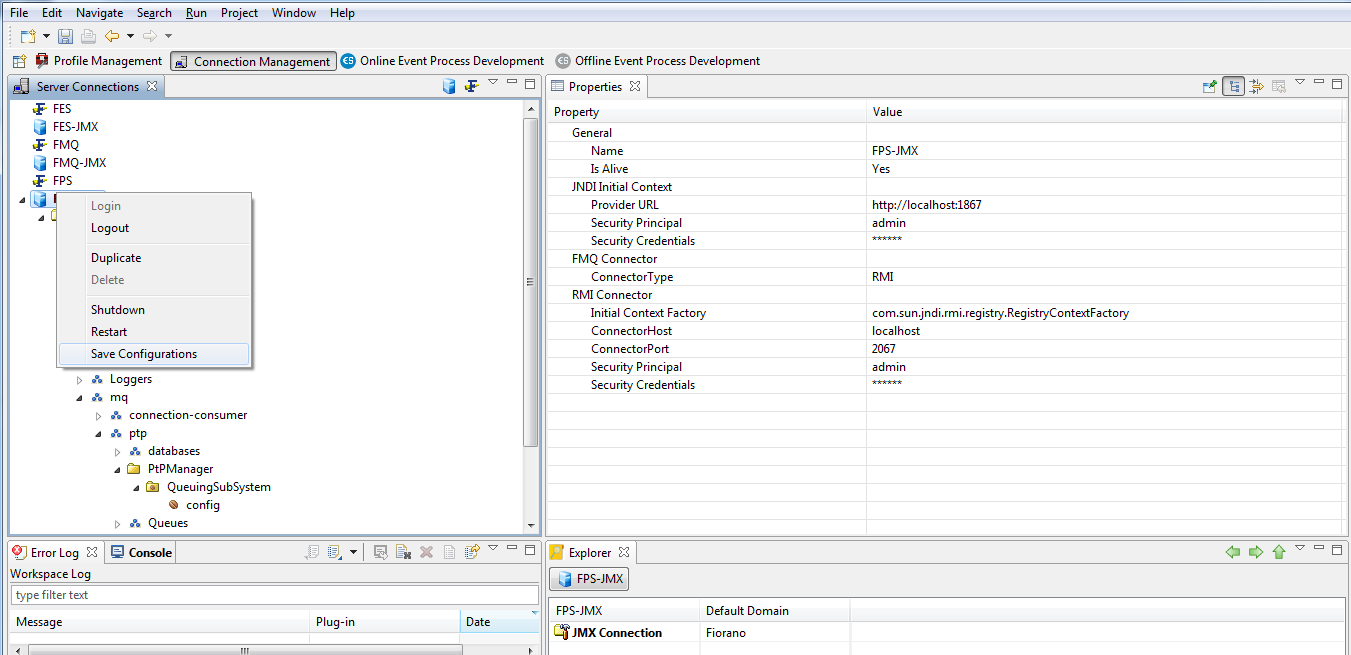
Task: Switch to the Console tab
Action: [x=141, y=552]
